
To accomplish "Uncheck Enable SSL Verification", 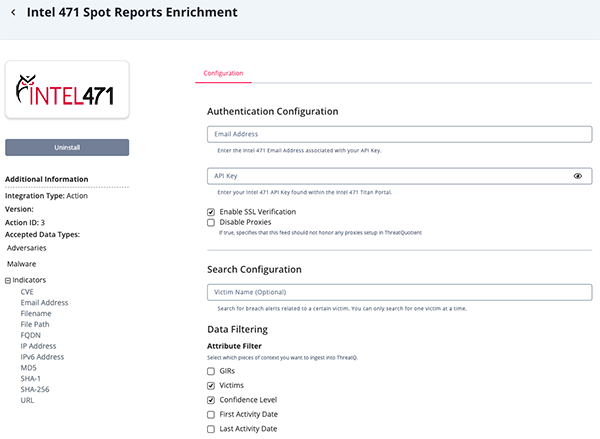I will click(x=211, y=212).
